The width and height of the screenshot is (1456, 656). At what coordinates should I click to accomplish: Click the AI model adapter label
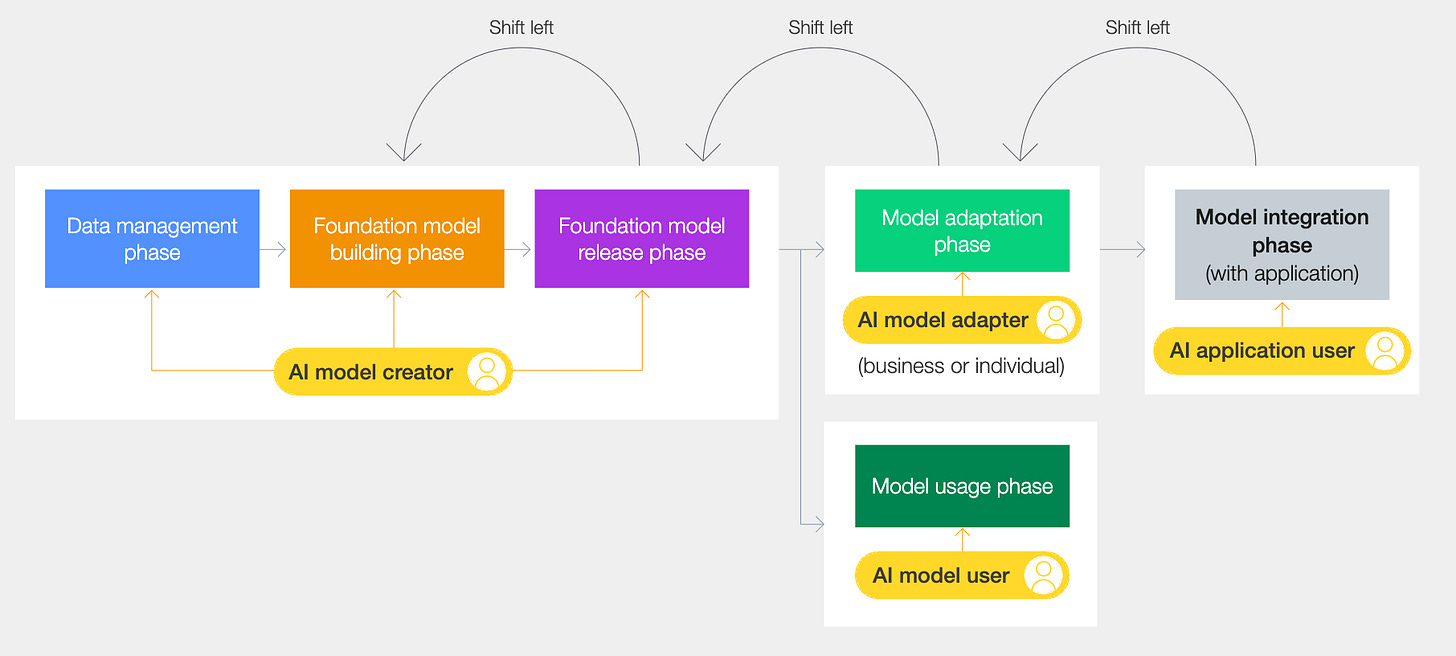click(943, 320)
